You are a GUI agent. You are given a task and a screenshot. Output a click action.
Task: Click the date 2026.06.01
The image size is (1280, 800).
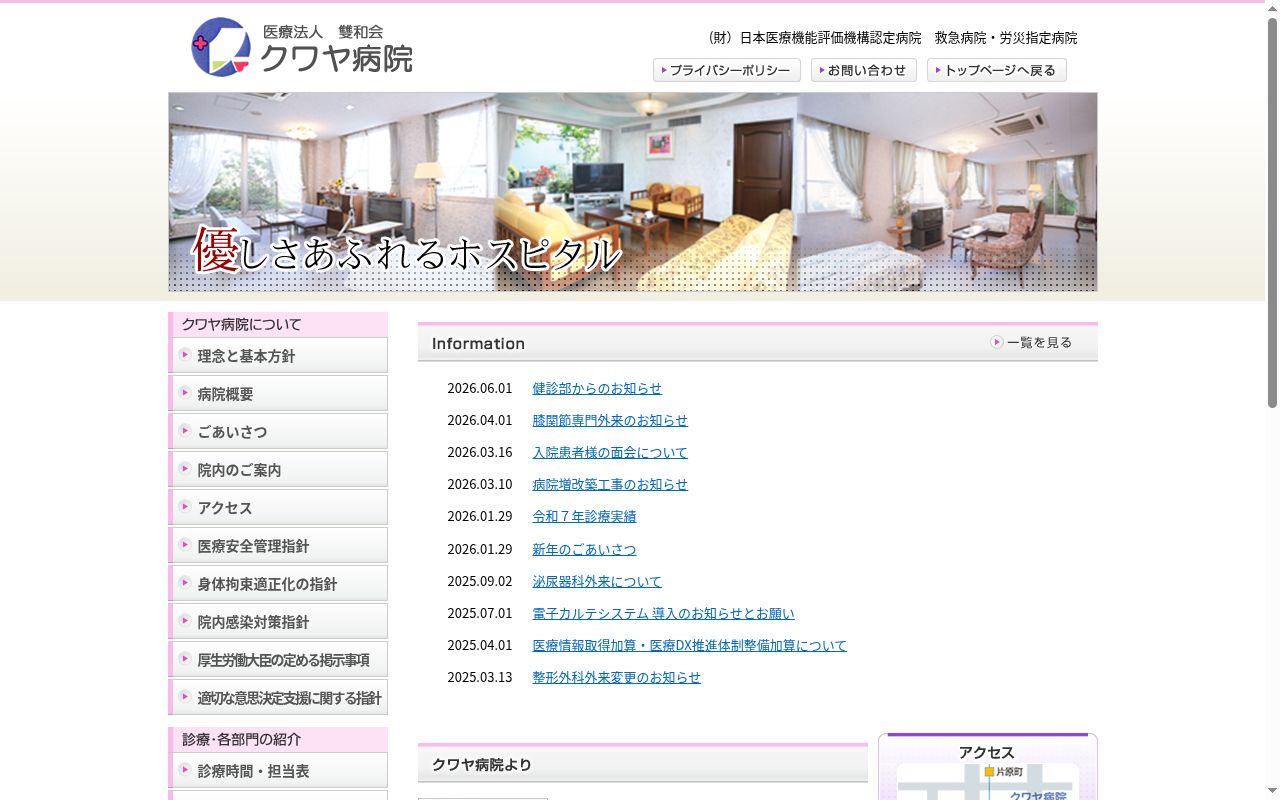(479, 388)
